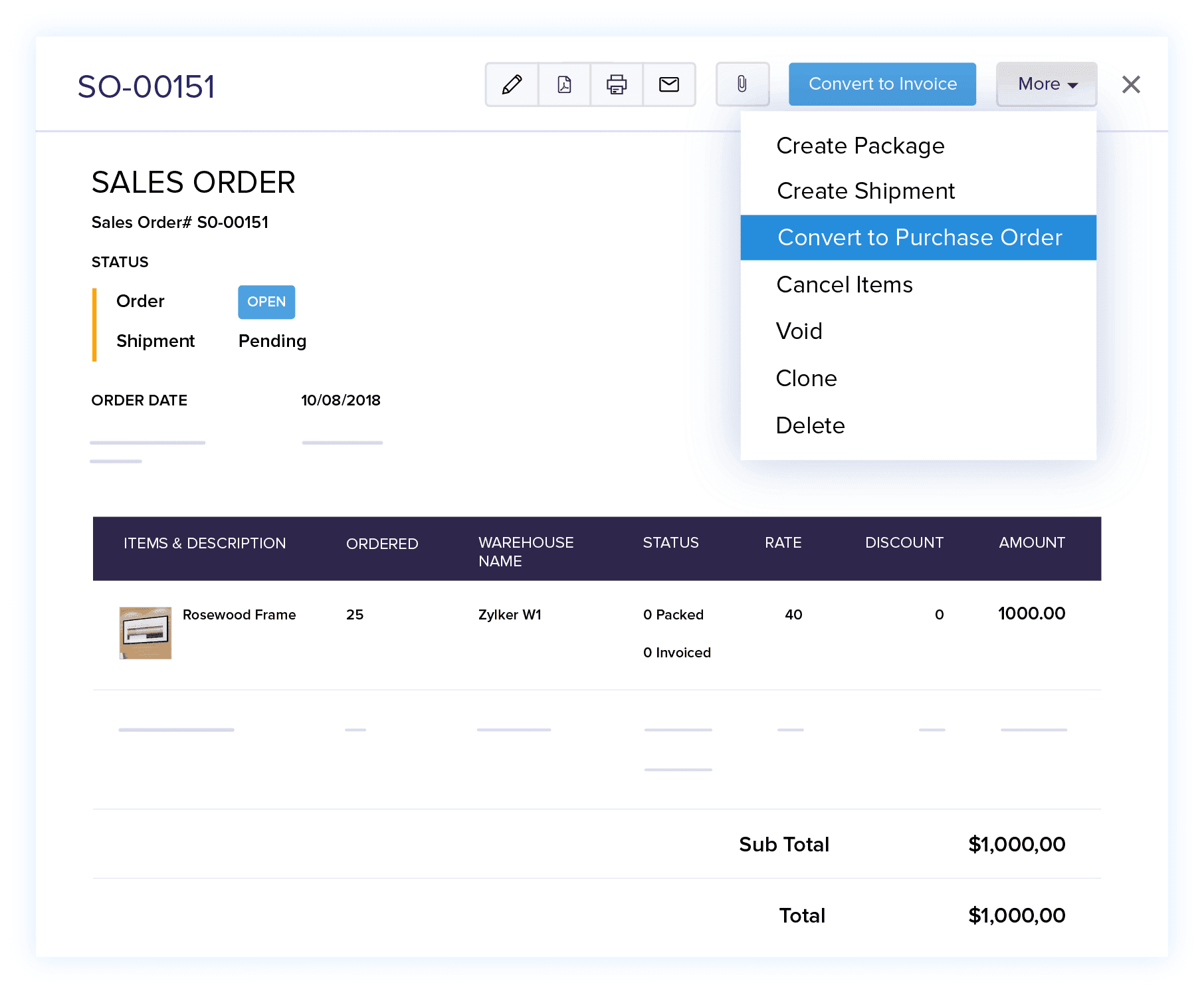Click the OPEN status badge
Viewport: 1204px width, 993px height.
(266, 302)
